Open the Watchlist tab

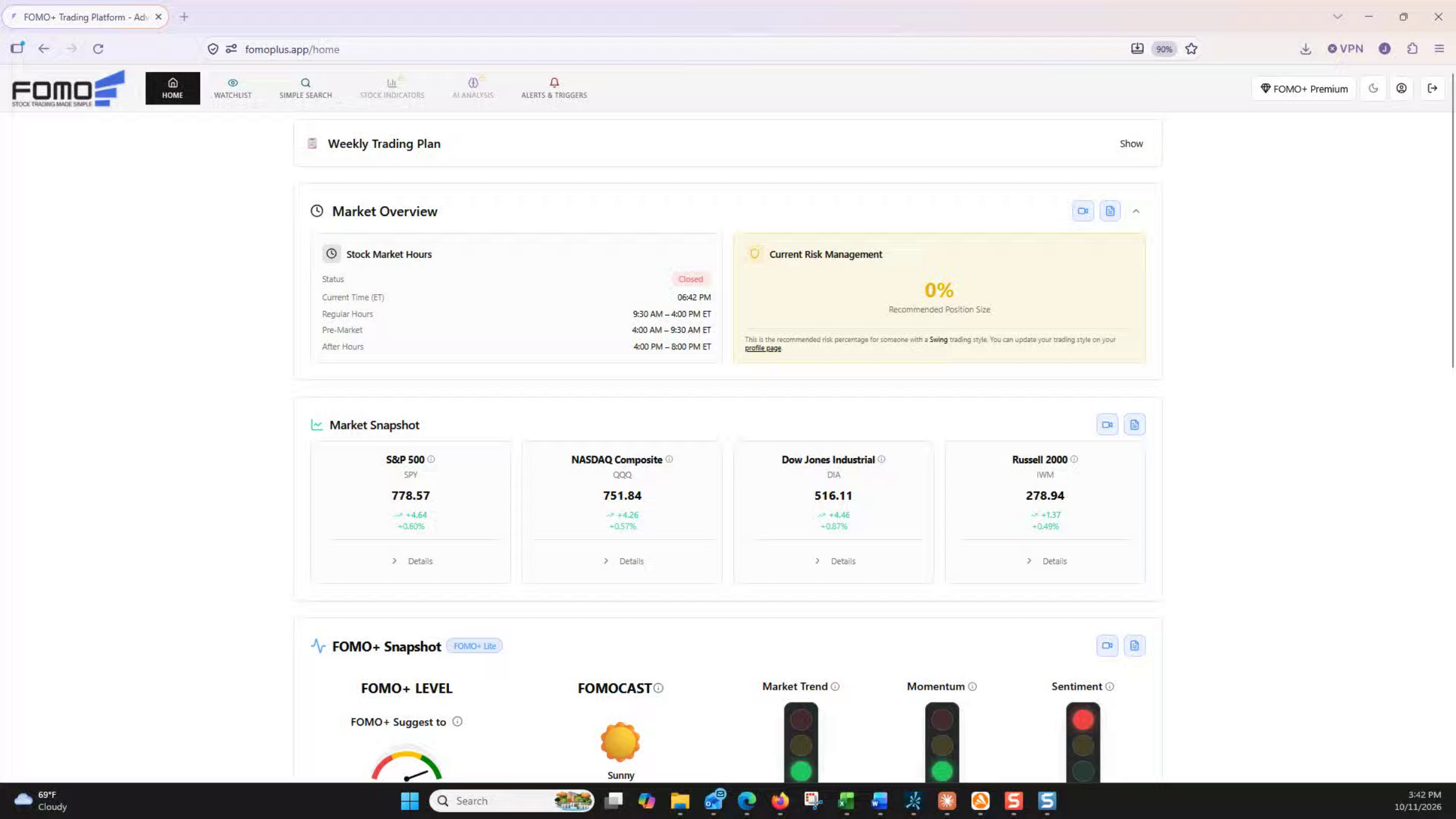point(232,88)
